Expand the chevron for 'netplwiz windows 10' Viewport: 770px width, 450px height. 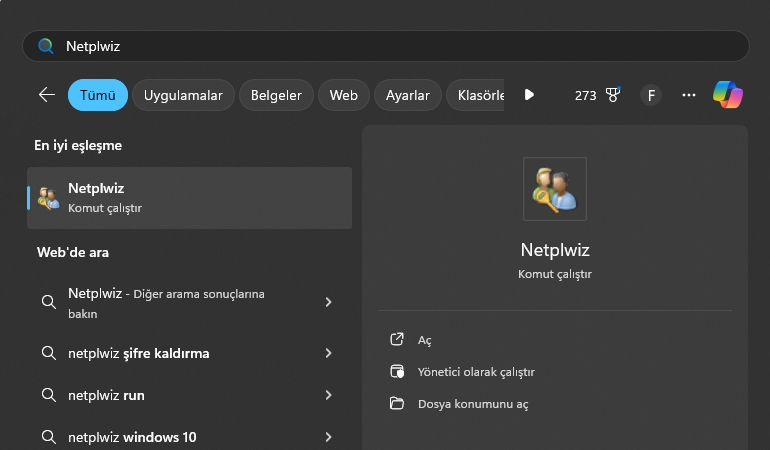coord(329,436)
